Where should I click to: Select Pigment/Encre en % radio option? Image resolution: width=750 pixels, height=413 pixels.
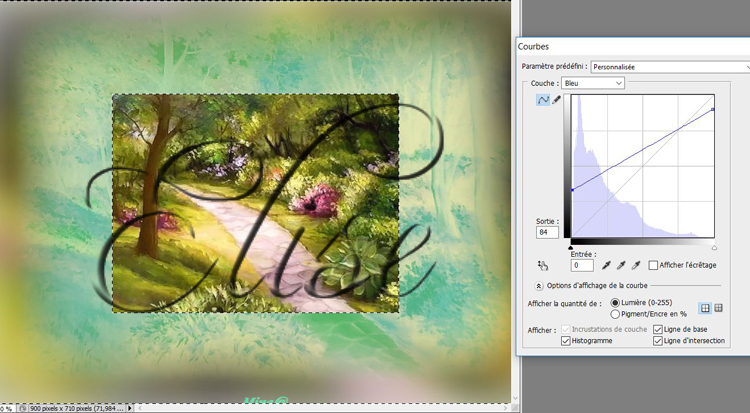[x=615, y=313]
